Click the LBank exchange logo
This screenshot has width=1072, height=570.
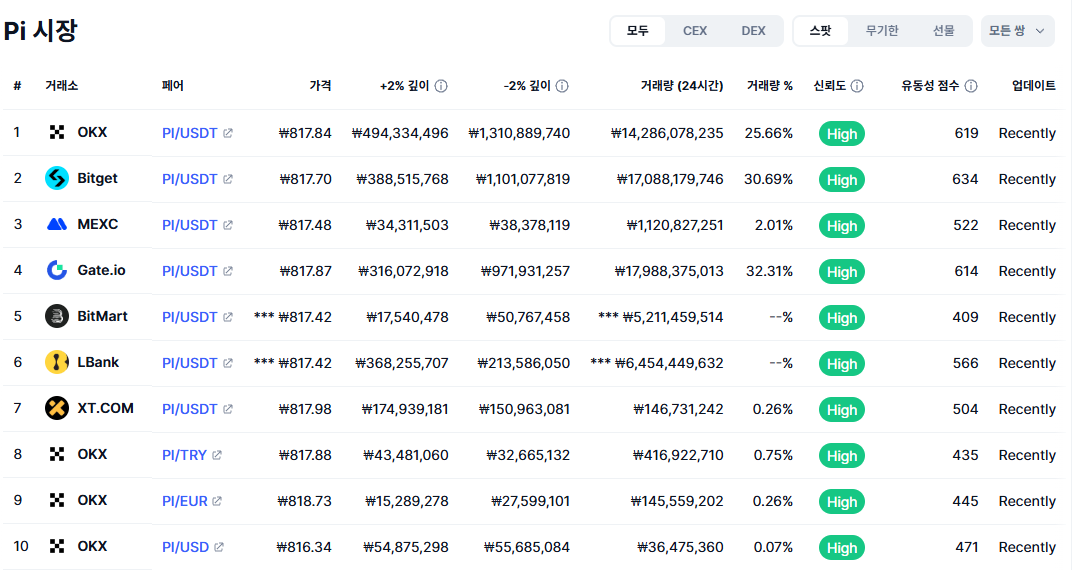[57, 362]
